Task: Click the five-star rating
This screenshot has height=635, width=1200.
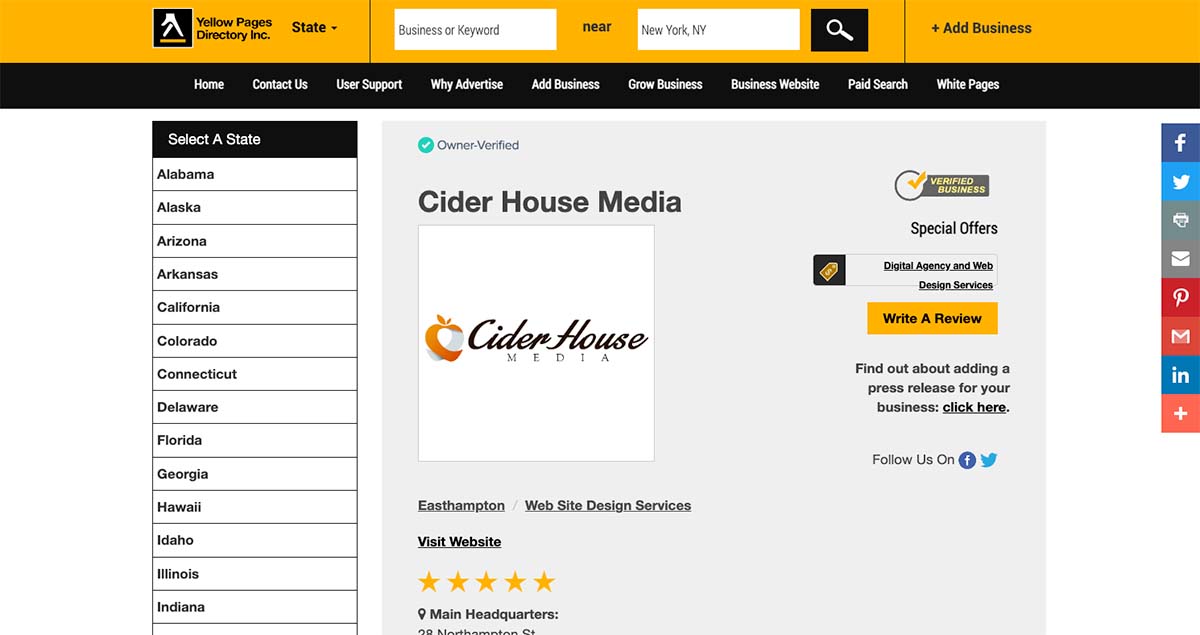Action: click(486, 582)
